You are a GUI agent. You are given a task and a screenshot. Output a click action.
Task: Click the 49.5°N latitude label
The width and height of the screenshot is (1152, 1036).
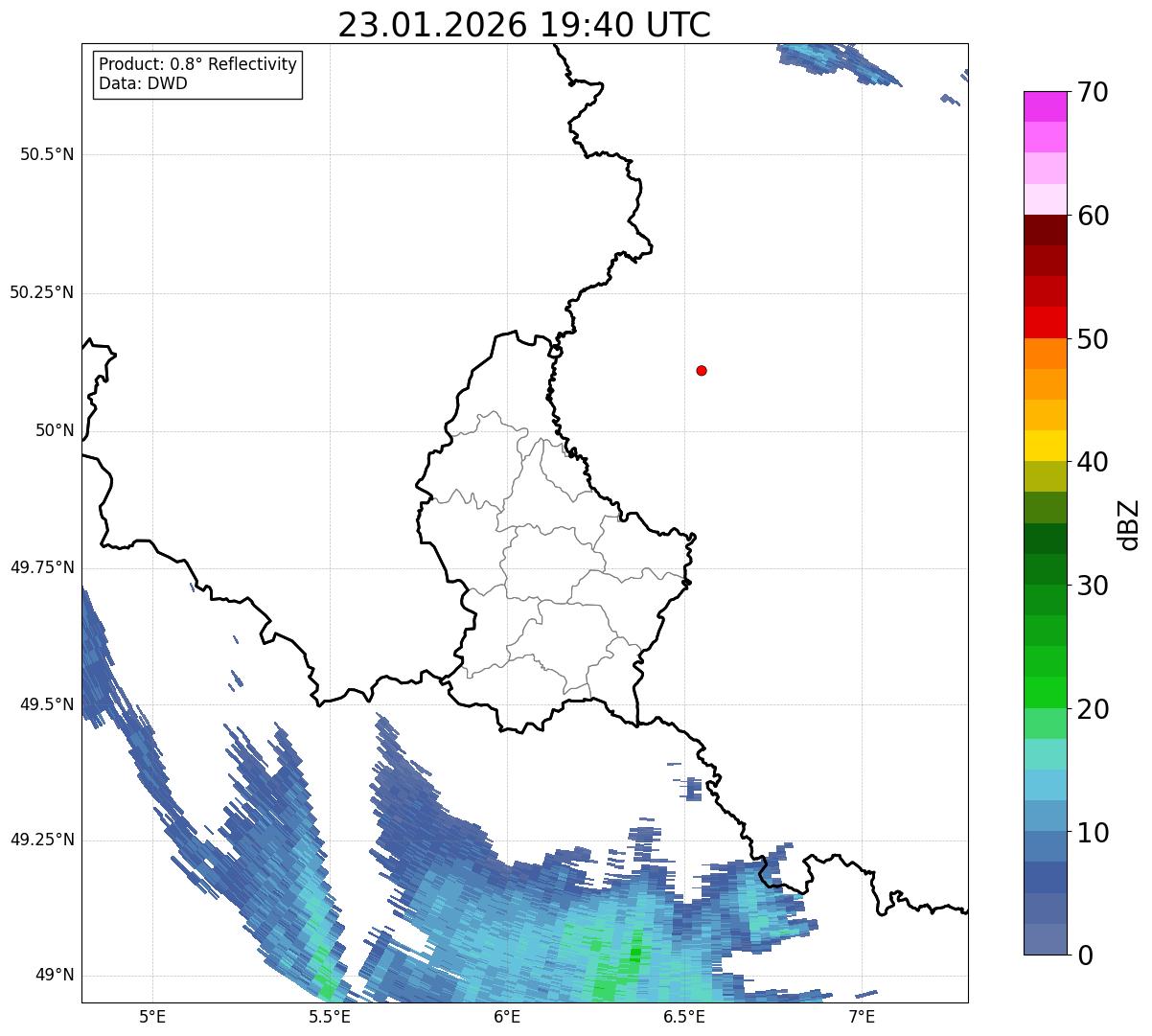point(47,704)
